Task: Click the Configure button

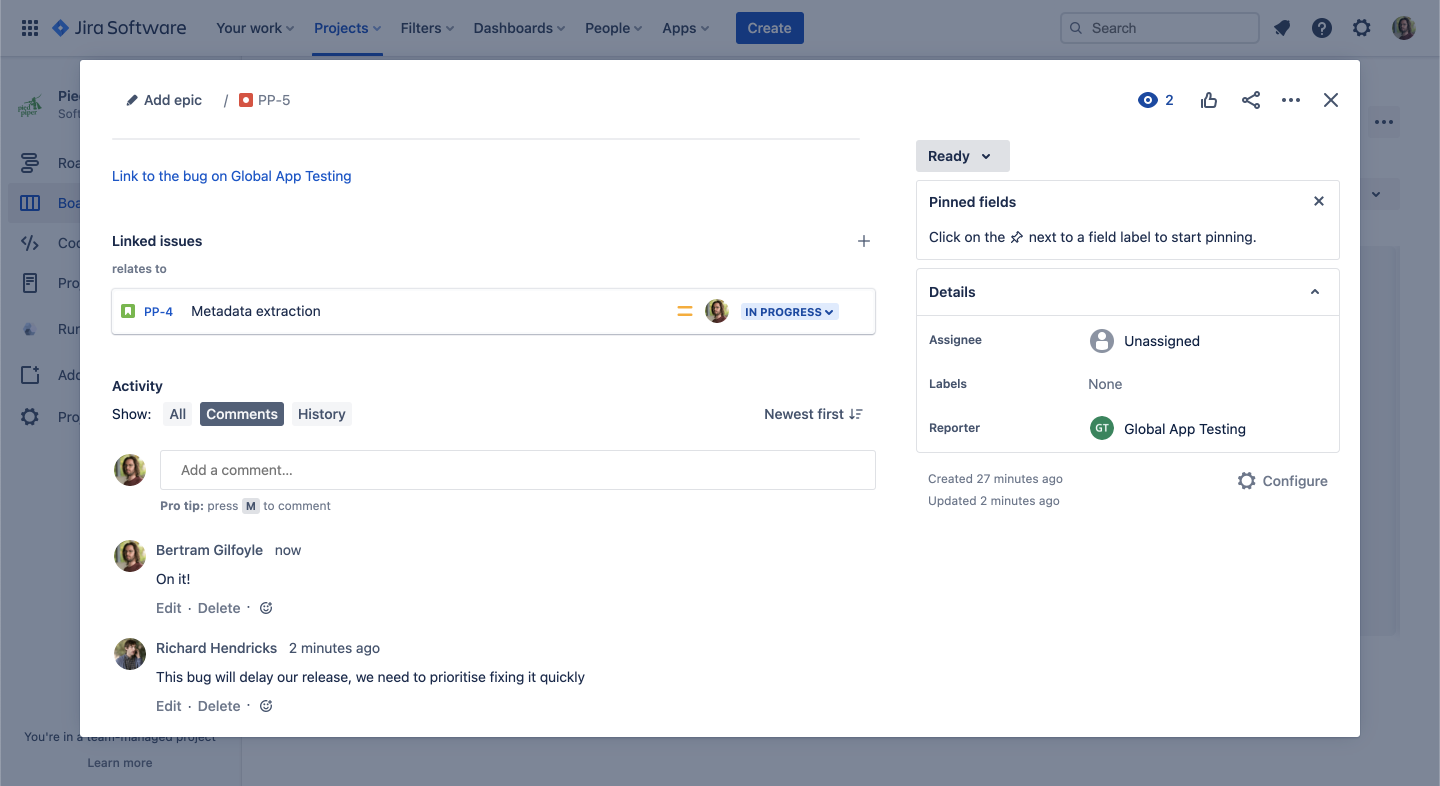Action: [1283, 481]
